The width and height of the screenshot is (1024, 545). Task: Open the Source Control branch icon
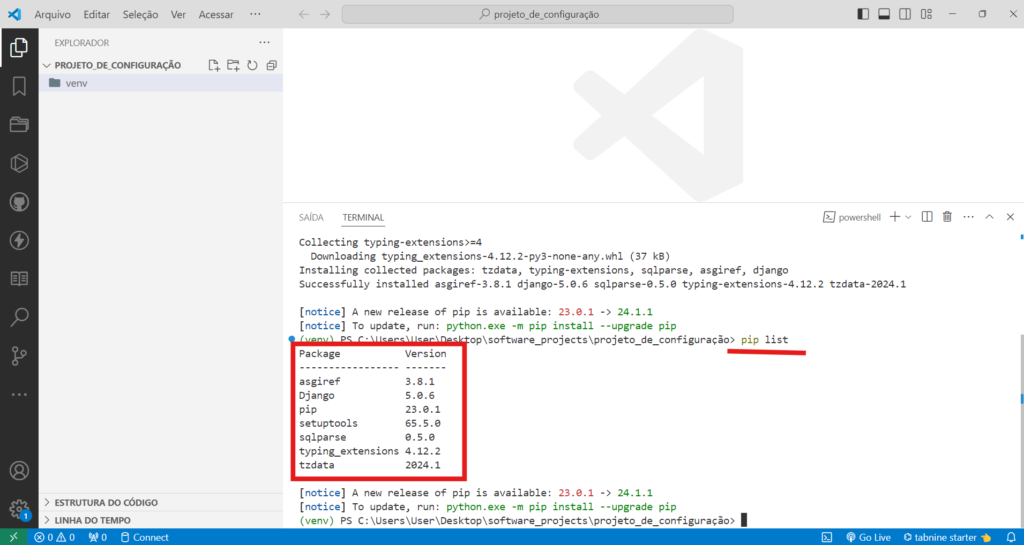click(19, 356)
